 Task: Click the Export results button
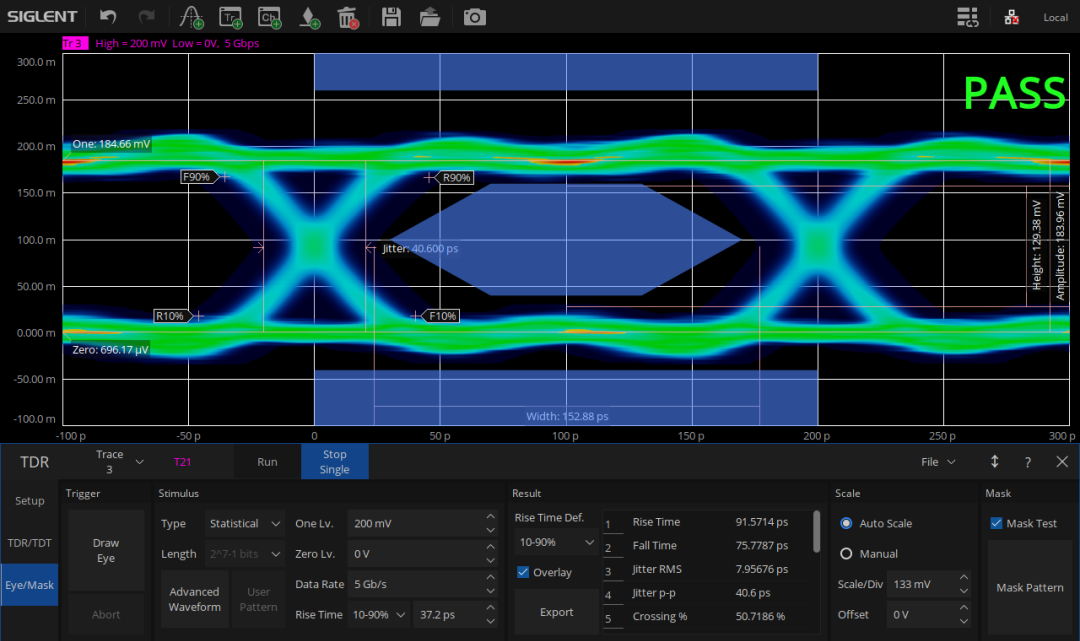point(556,612)
